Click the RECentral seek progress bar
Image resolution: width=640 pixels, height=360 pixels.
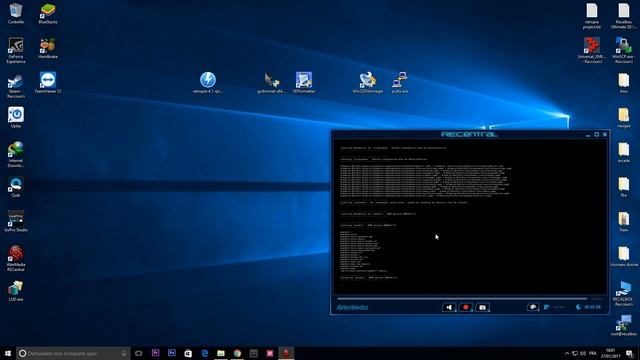click(462, 299)
